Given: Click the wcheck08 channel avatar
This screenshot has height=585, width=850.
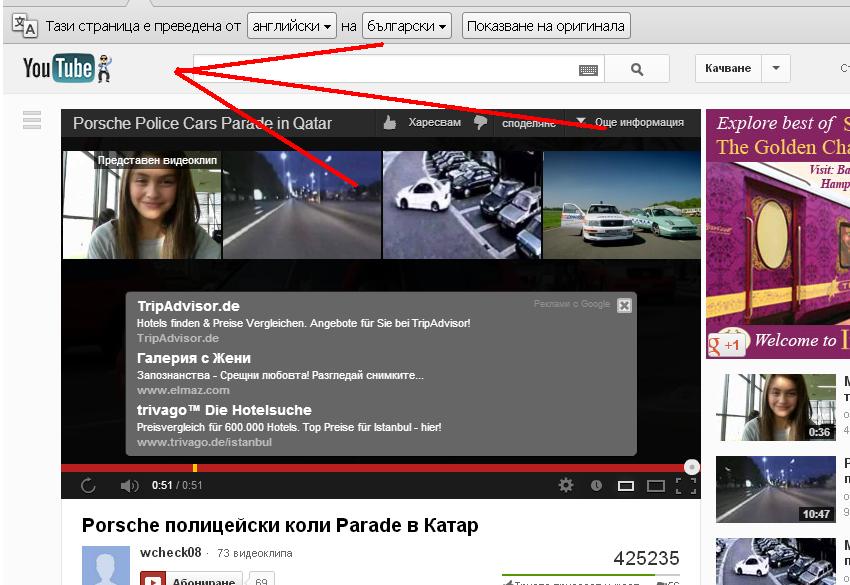Looking at the screenshot, I should (x=106, y=565).
